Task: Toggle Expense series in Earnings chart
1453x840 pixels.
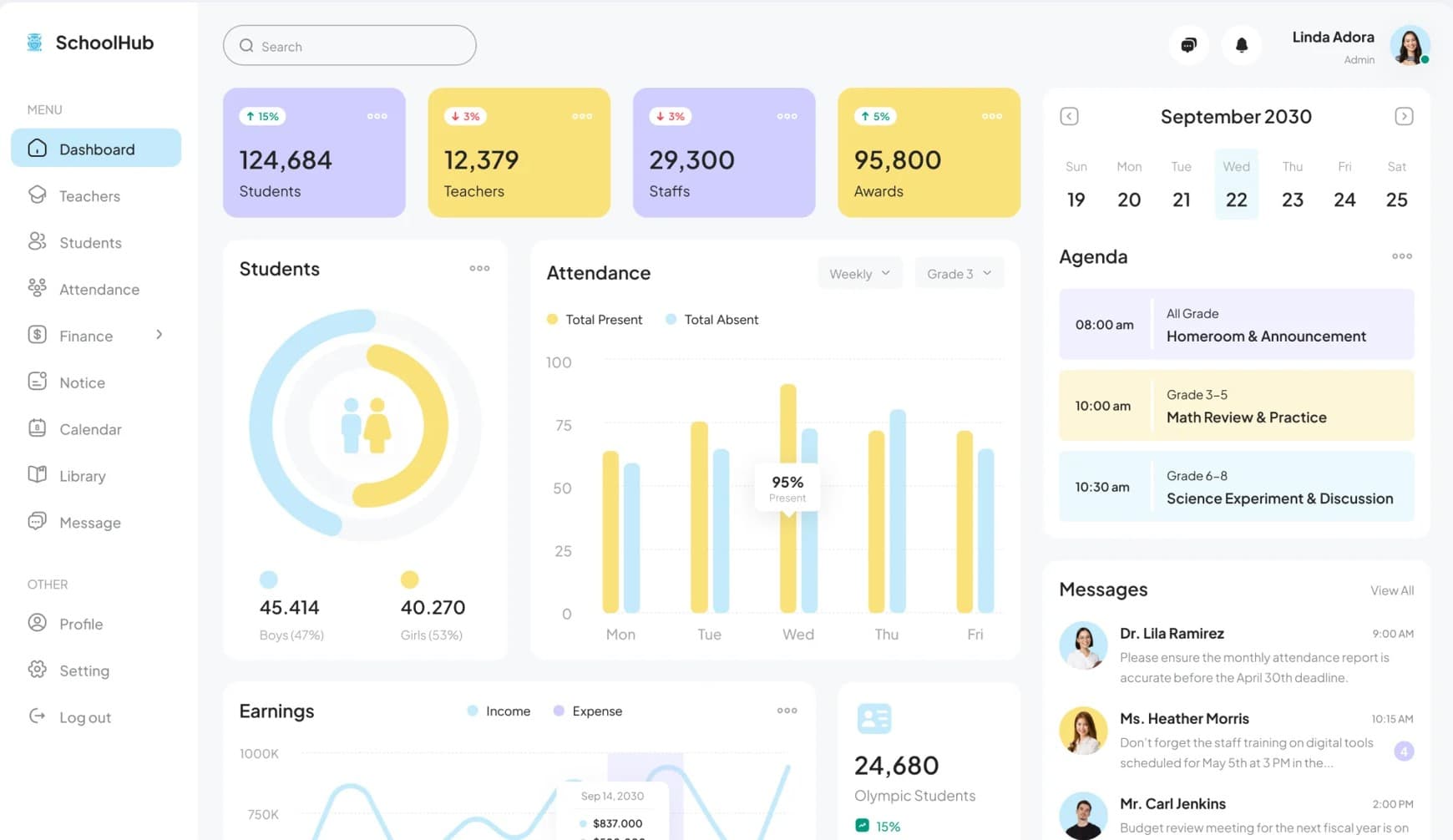Action: pyautogui.click(x=588, y=711)
